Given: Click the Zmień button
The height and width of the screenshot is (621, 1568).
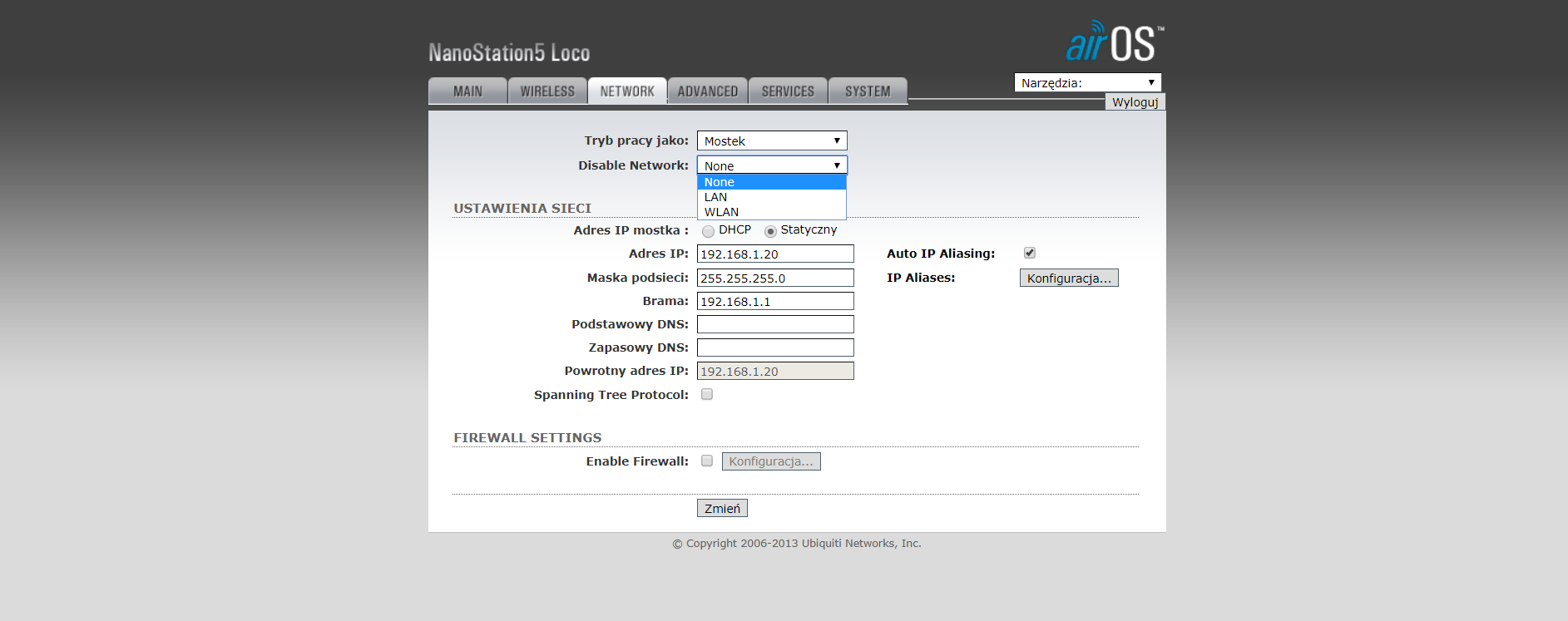Looking at the screenshot, I should pyautogui.click(x=722, y=508).
